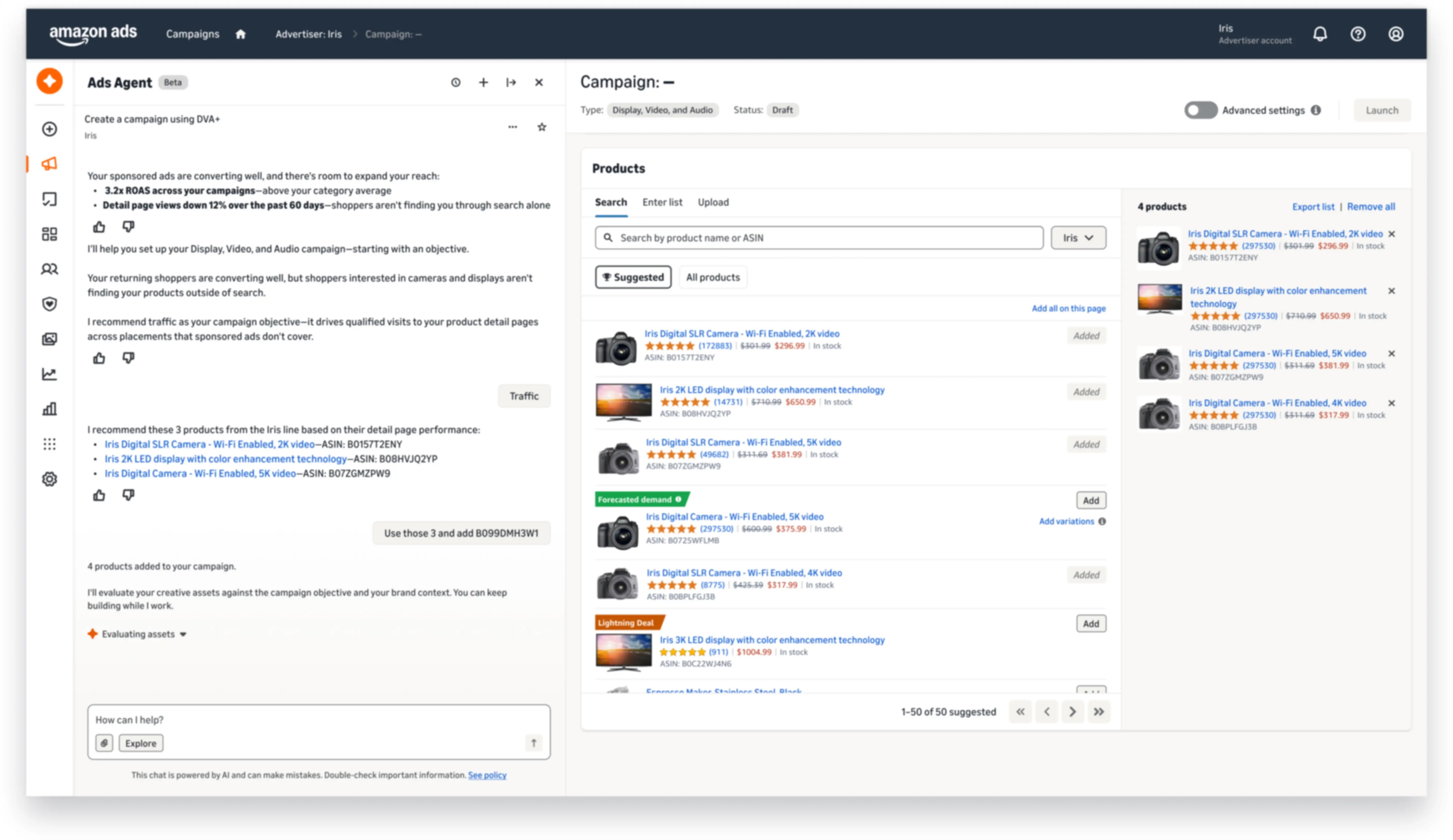Go to home icon in header
The image size is (1453, 840).
point(240,34)
